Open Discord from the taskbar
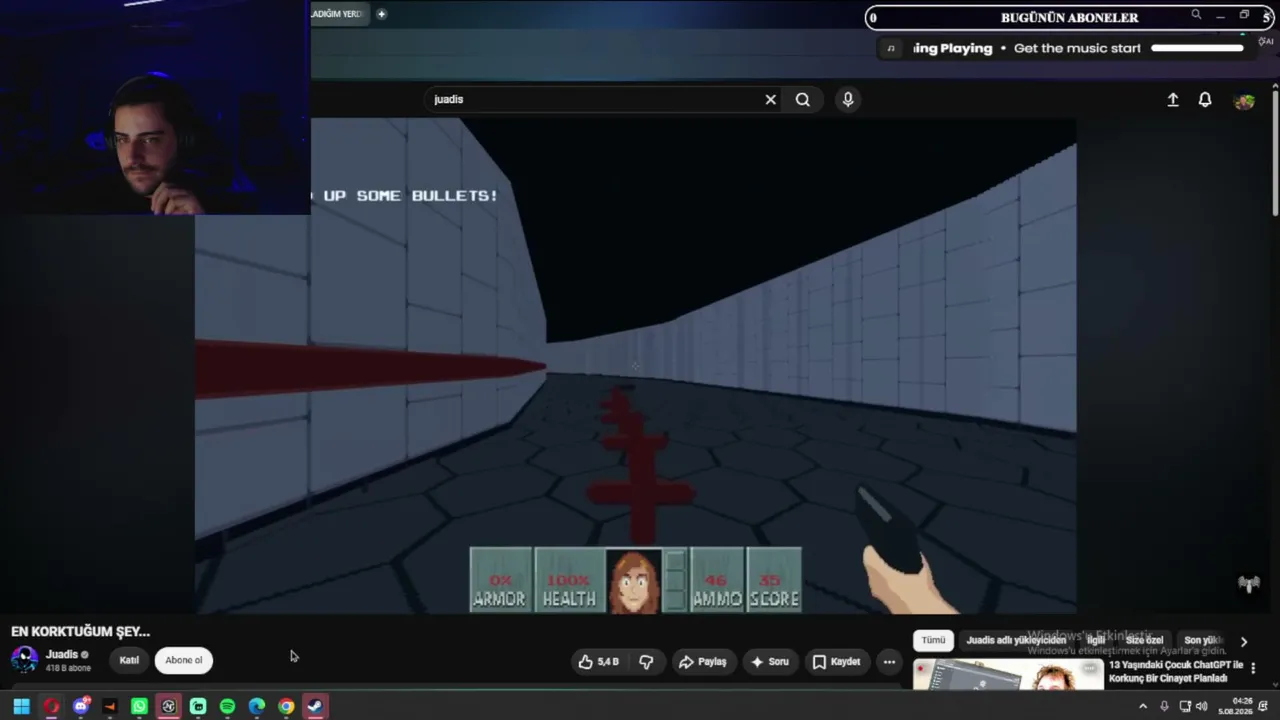The width and height of the screenshot is (1280, 720). [81, 706]
